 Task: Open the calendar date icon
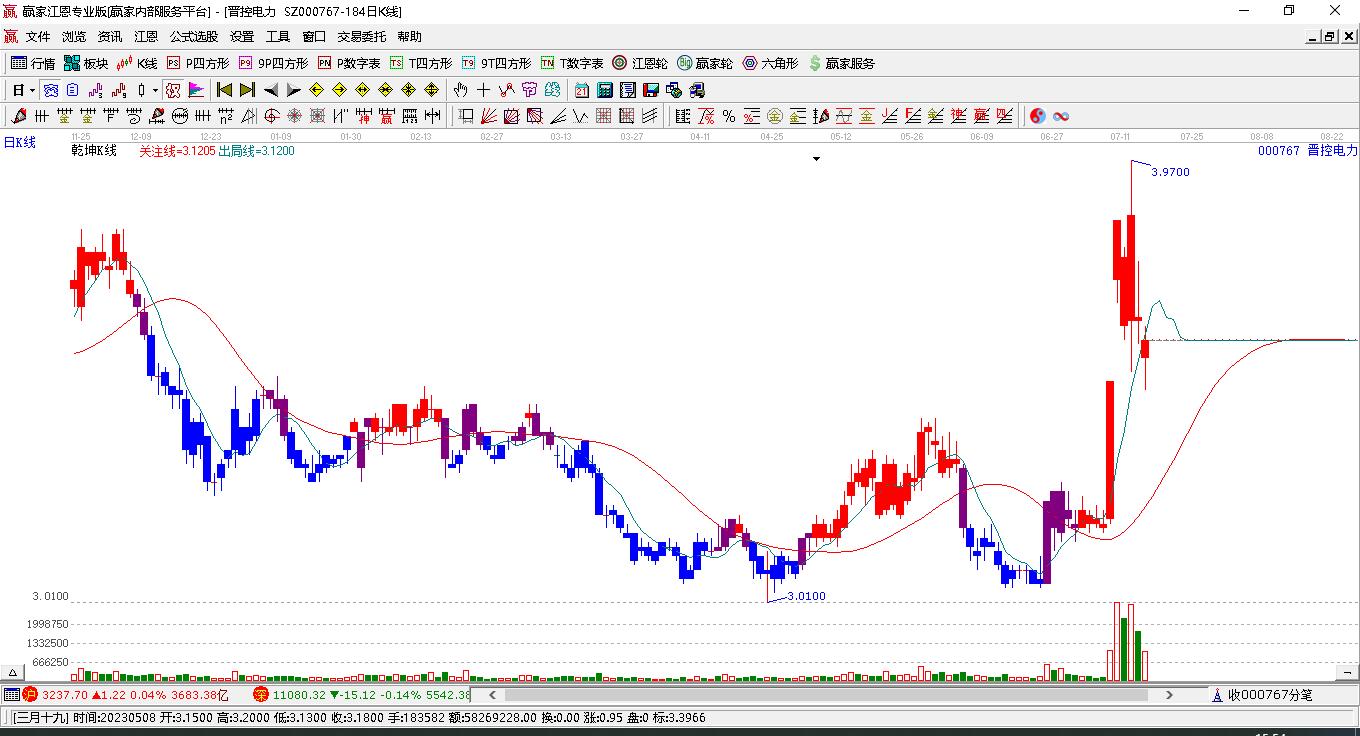[582, 90]
